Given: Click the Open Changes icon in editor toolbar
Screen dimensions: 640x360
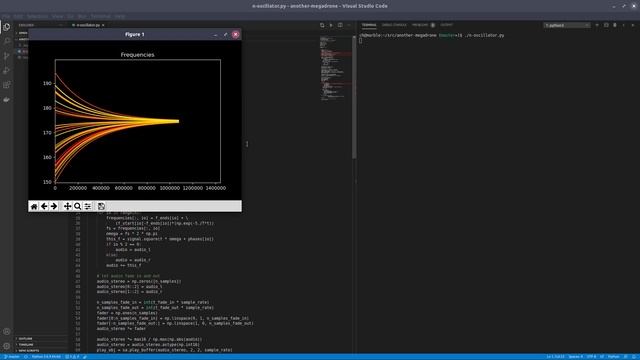Looking at the screenshot, I should click(322, 25).
